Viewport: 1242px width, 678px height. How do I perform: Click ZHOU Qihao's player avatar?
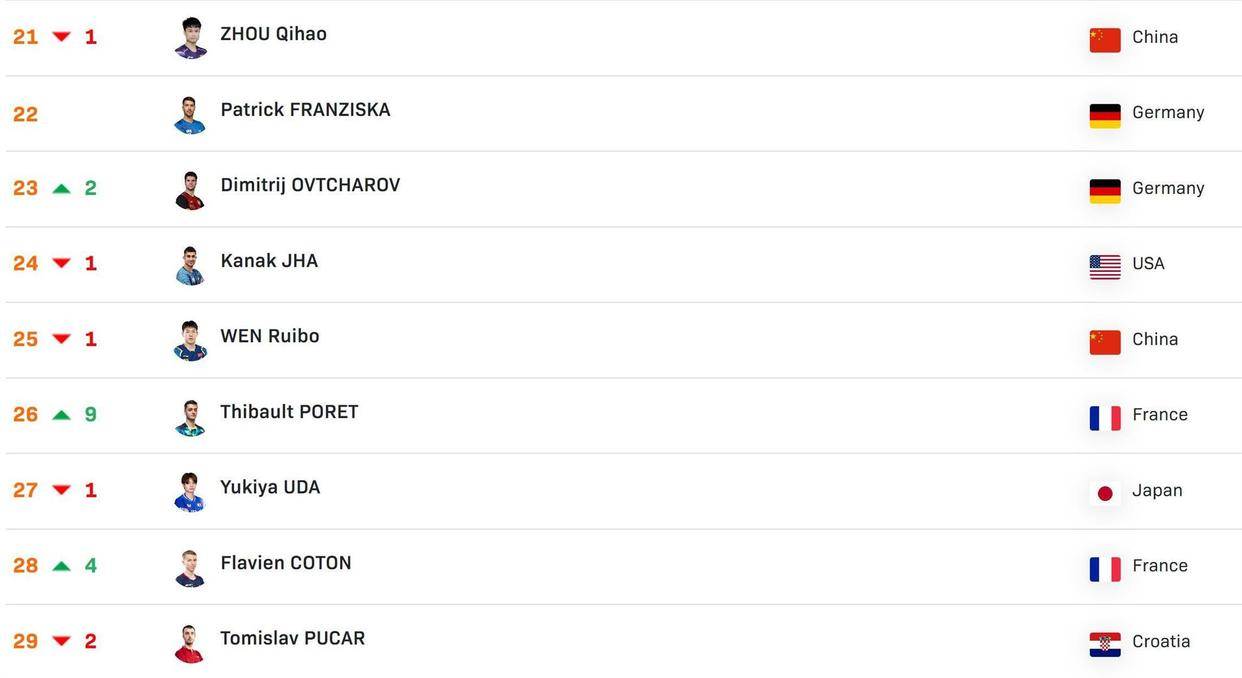tap(190, 38)
